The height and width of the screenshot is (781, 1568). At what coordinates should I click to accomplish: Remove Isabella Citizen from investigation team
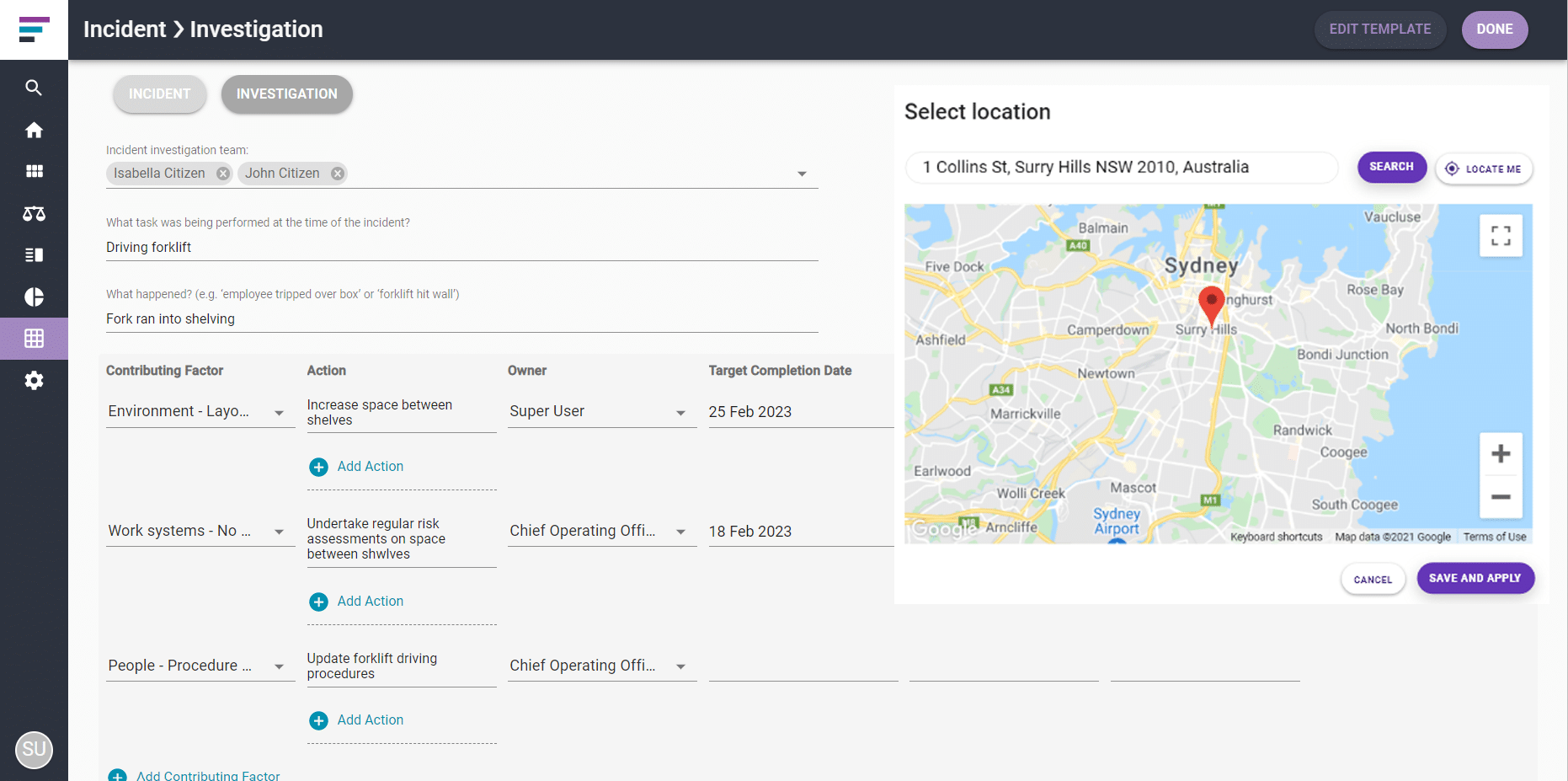click(x=223, y=174)
